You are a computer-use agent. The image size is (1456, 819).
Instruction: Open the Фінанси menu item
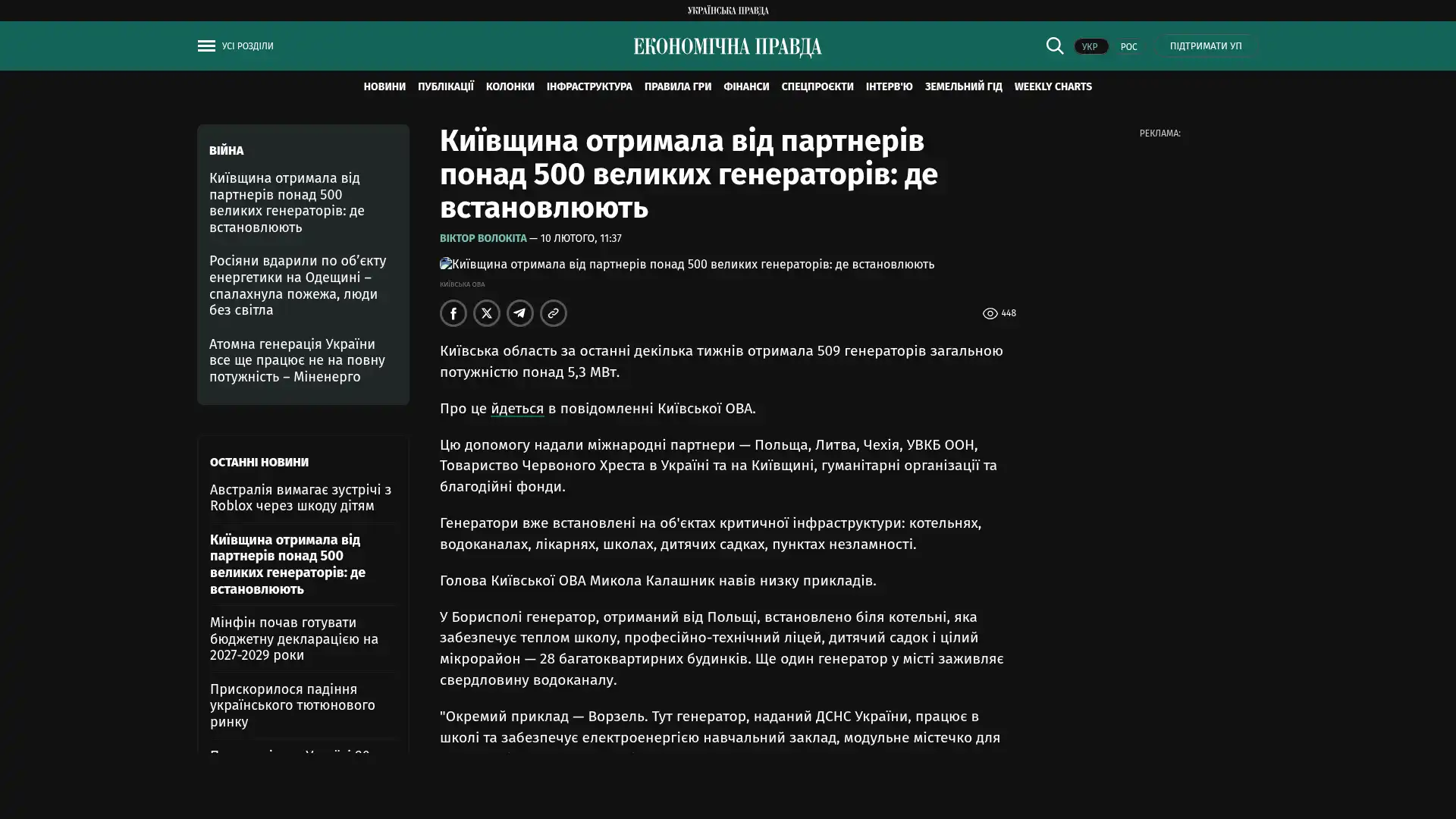(745, 87)
